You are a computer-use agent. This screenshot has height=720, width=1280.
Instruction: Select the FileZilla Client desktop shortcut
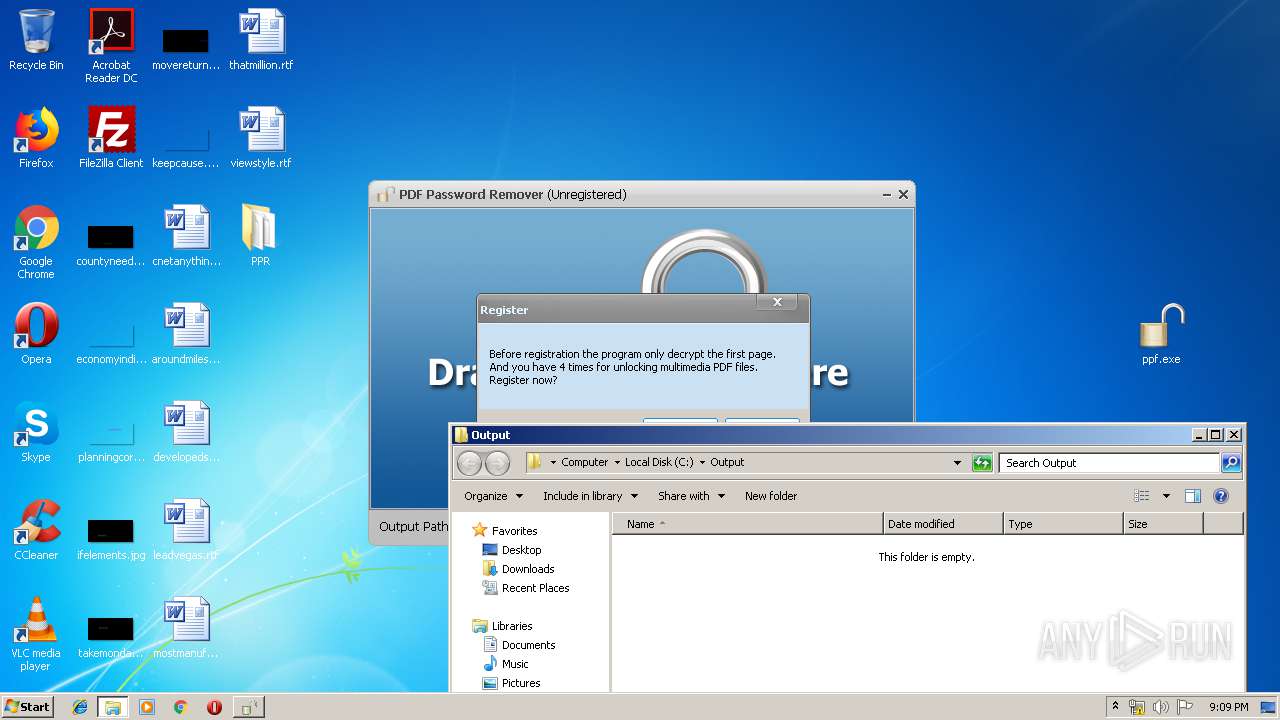[111, 138]
